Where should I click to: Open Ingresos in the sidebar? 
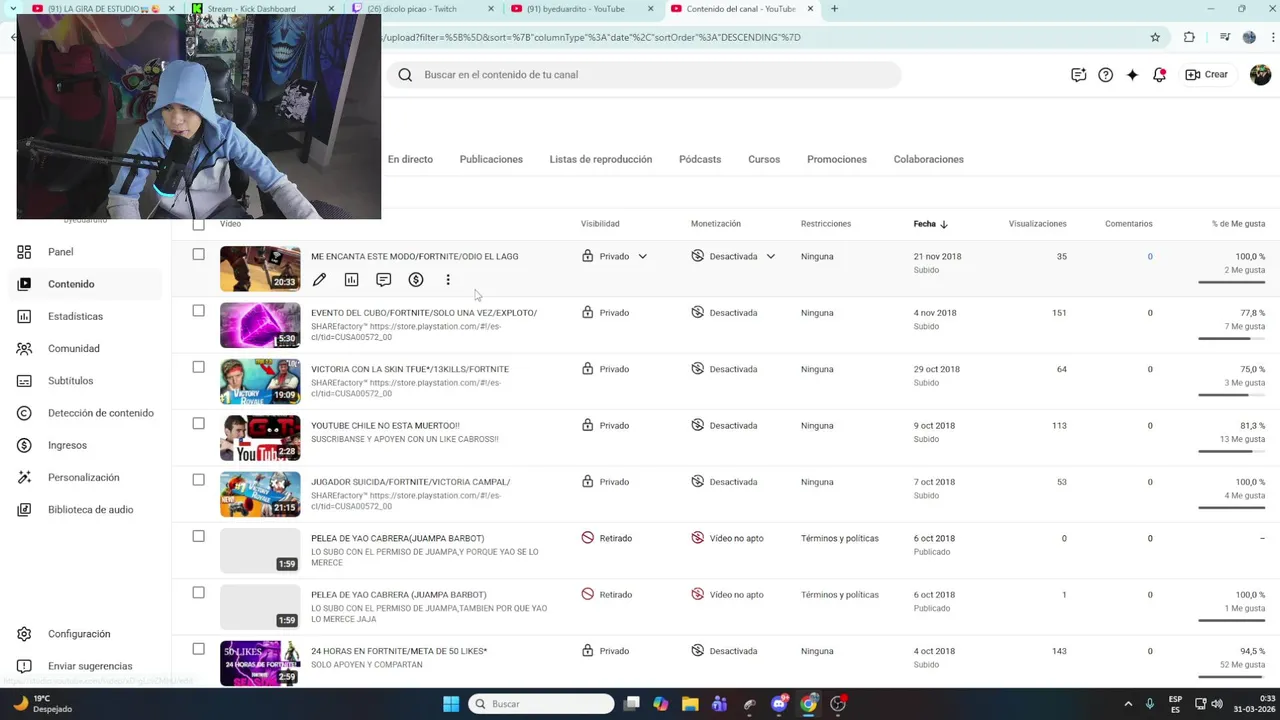coord(67,445)
